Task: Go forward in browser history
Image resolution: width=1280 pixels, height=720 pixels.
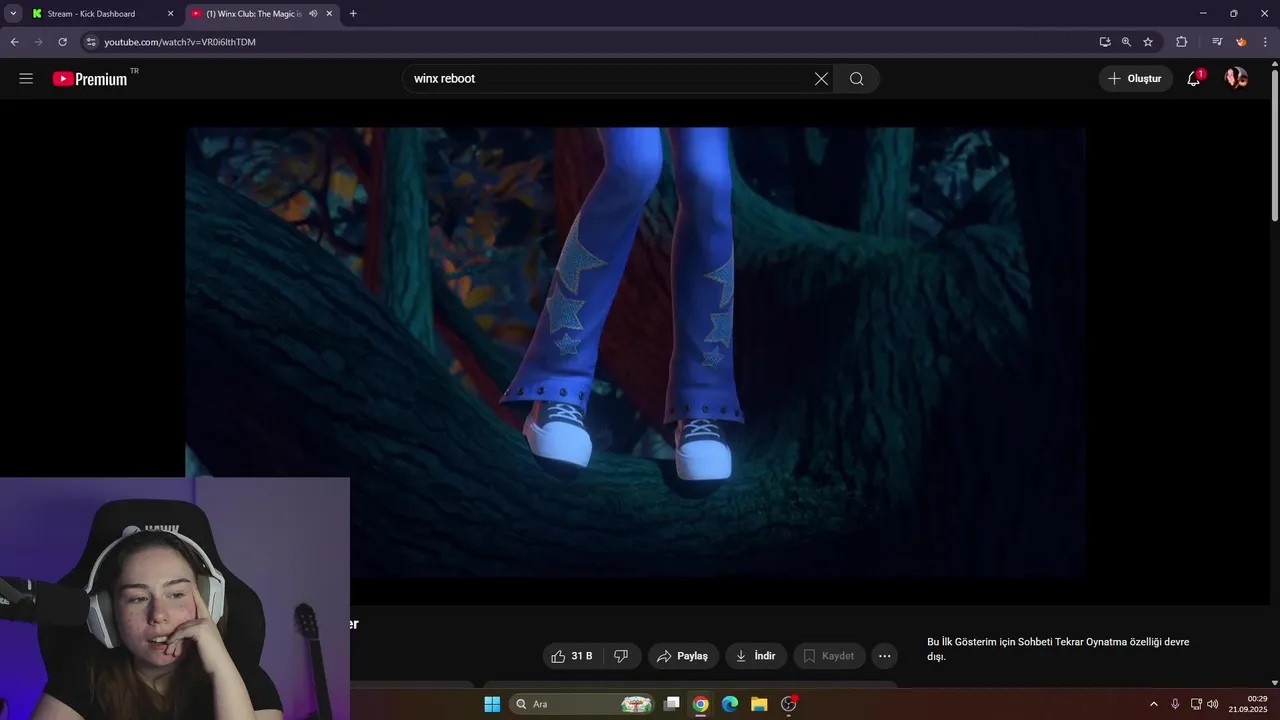Action: pos(38,42)
